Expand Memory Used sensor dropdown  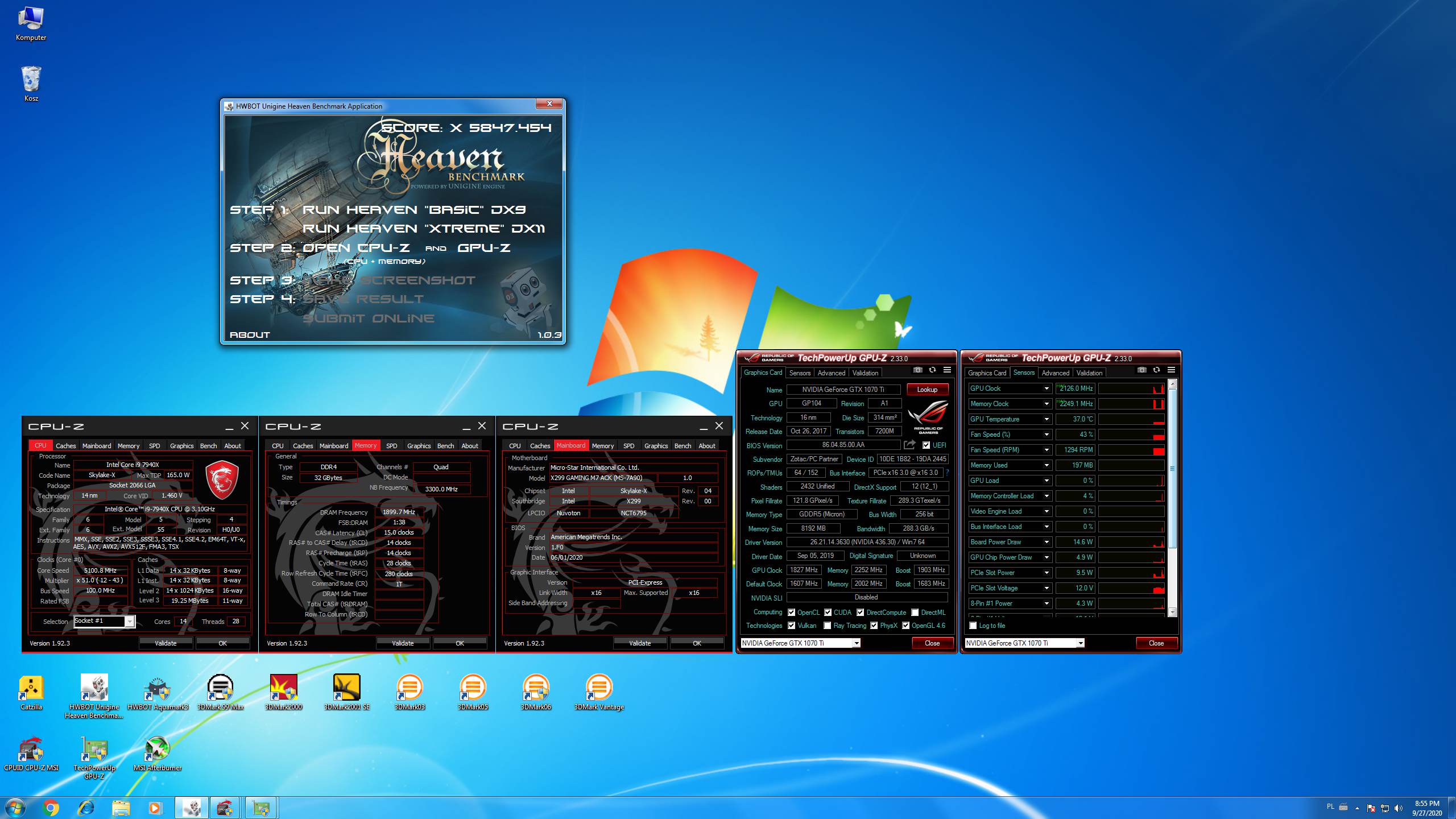[1046, 465]
